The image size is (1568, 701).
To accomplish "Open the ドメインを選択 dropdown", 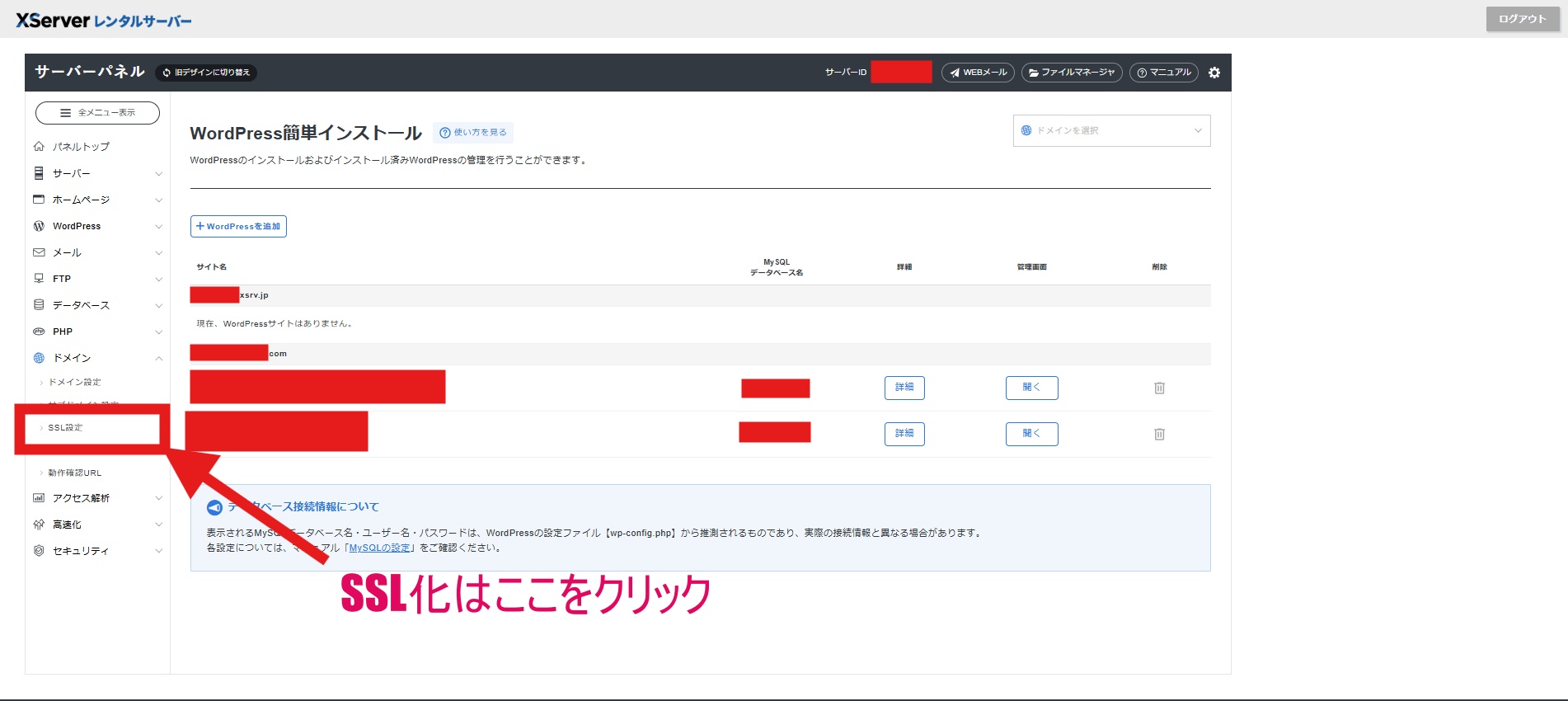I will pyautogui.click(x=1111, y=131).
